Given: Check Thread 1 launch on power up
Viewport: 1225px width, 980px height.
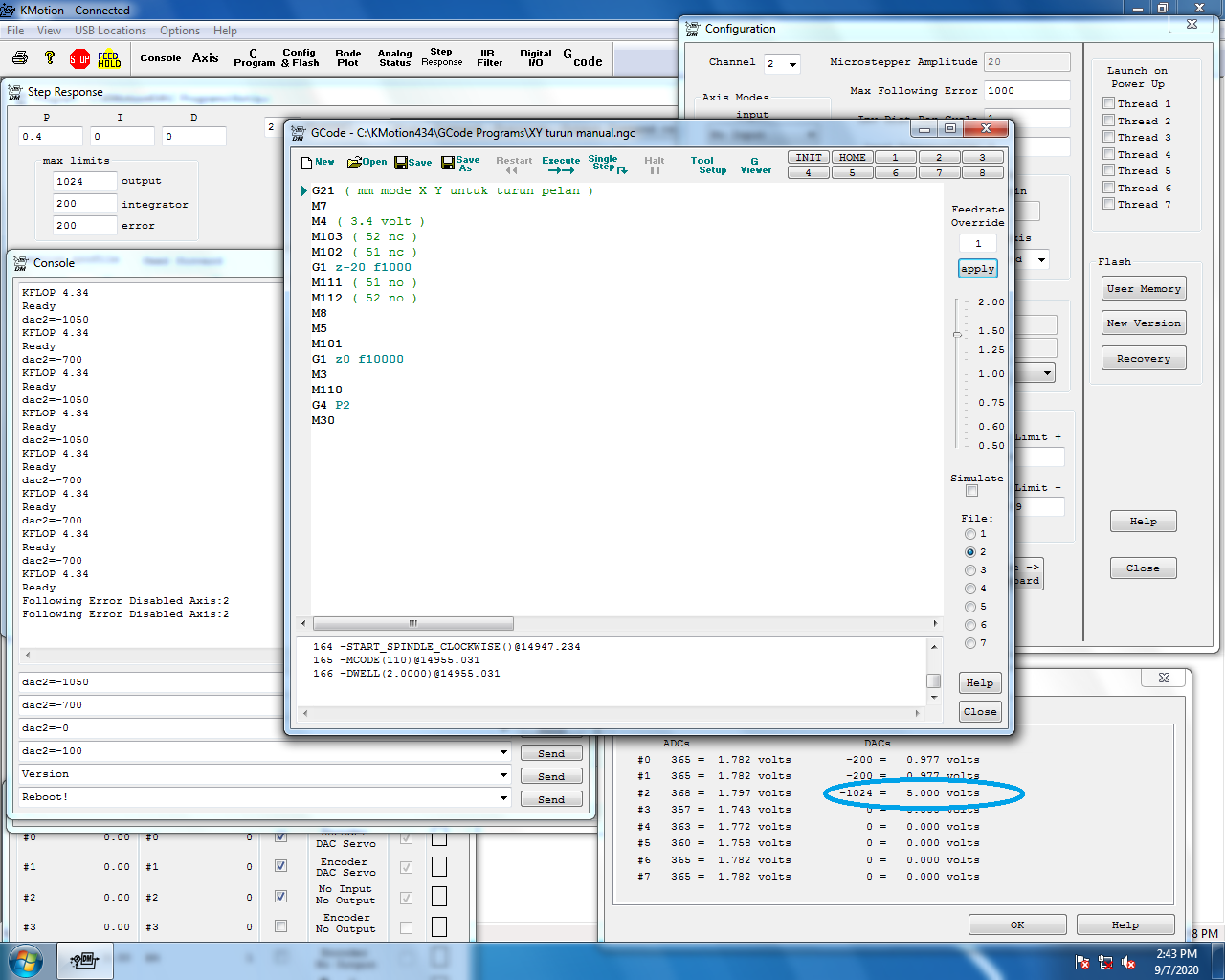Looking at the screenshot, I should click(1108, 103).
